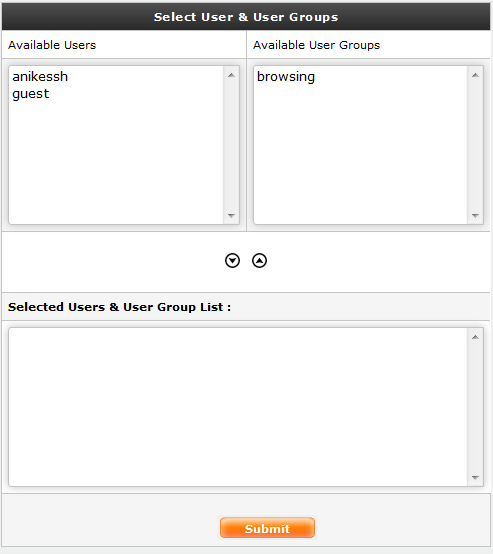Click the Available User Groups scroll-up arrow

click(475, 75)
